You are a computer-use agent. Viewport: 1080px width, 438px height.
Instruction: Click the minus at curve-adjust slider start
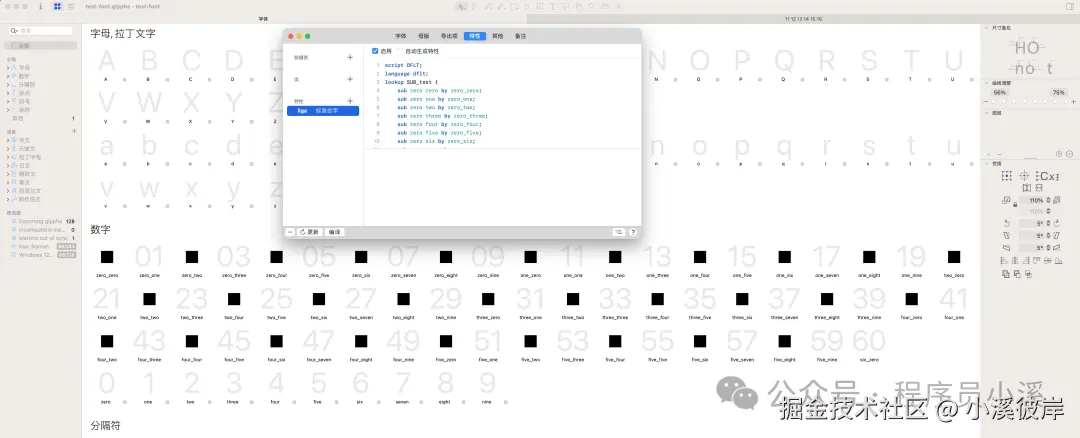tap(986, 101)
